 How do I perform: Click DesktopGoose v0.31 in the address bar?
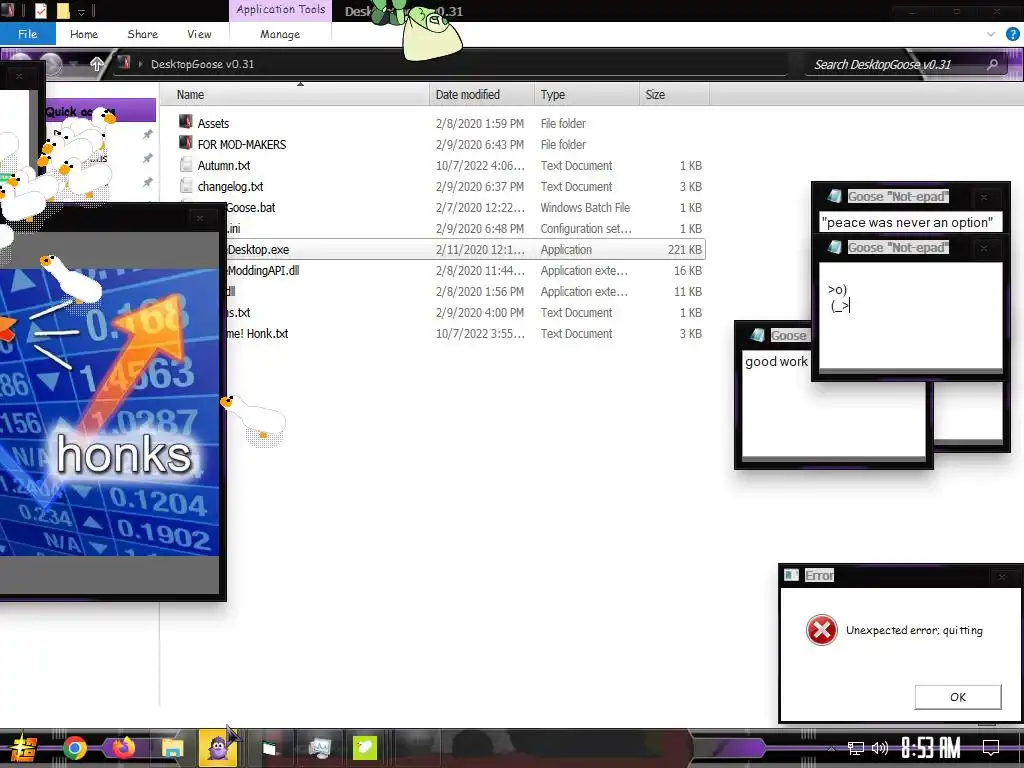[x=202, y=64]
